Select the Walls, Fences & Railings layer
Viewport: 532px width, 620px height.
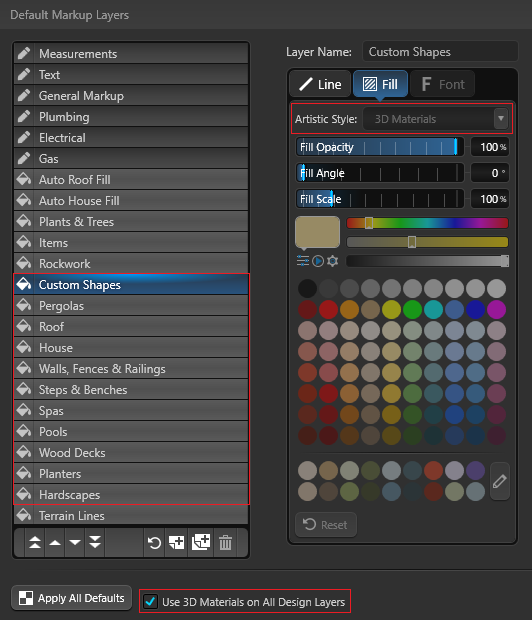[131, 368]
